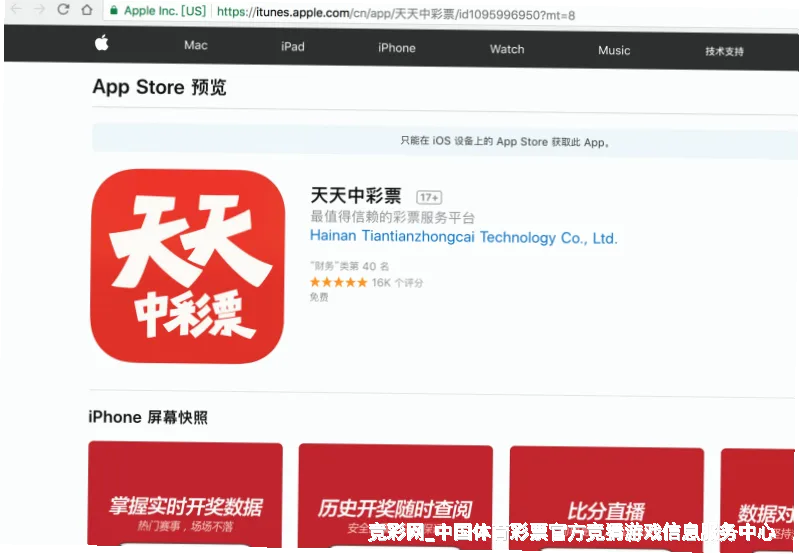Open the 比分直播 screenshot thumbnail
The image size is (799, 555).
tap(606, 498)
